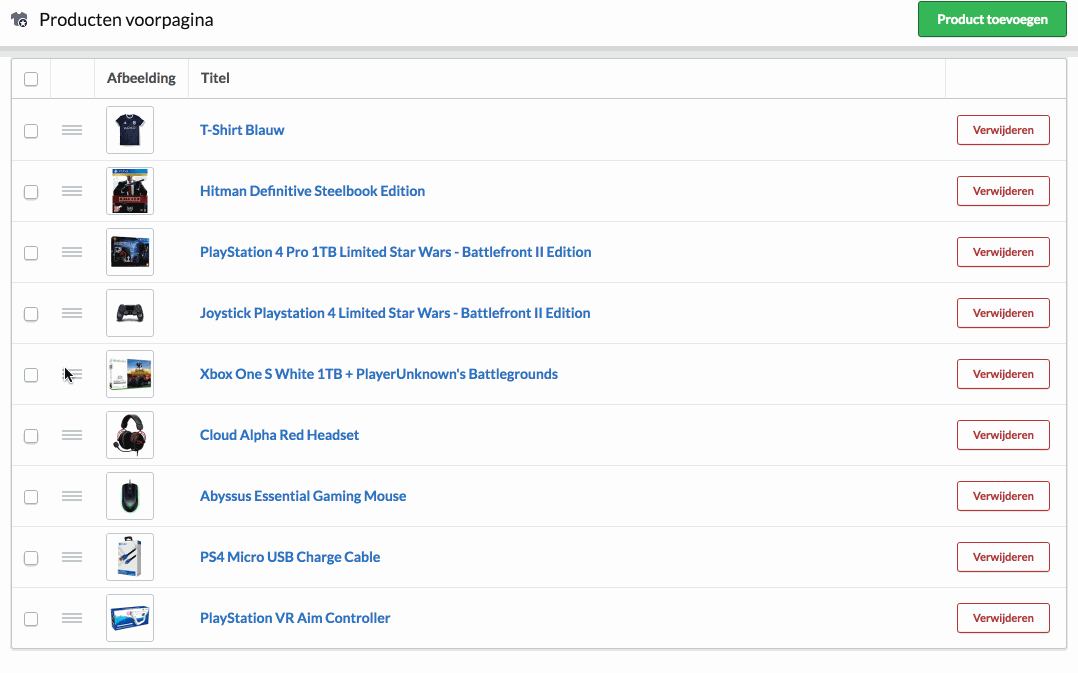
Task: Click the Afbeelding column header
Action: 141,78
